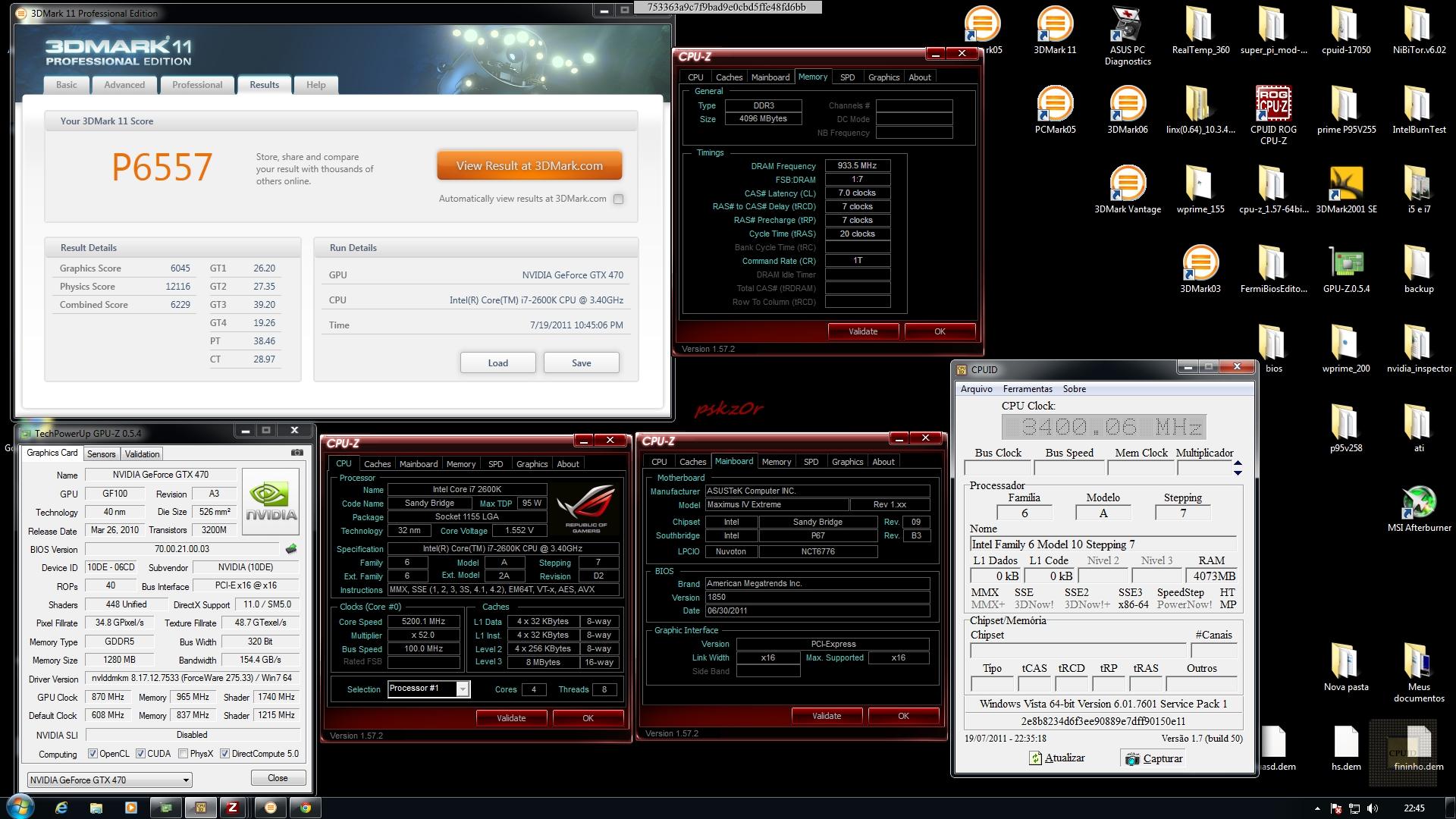Click the Atualizar button in CPUID

coord(1056,758)
